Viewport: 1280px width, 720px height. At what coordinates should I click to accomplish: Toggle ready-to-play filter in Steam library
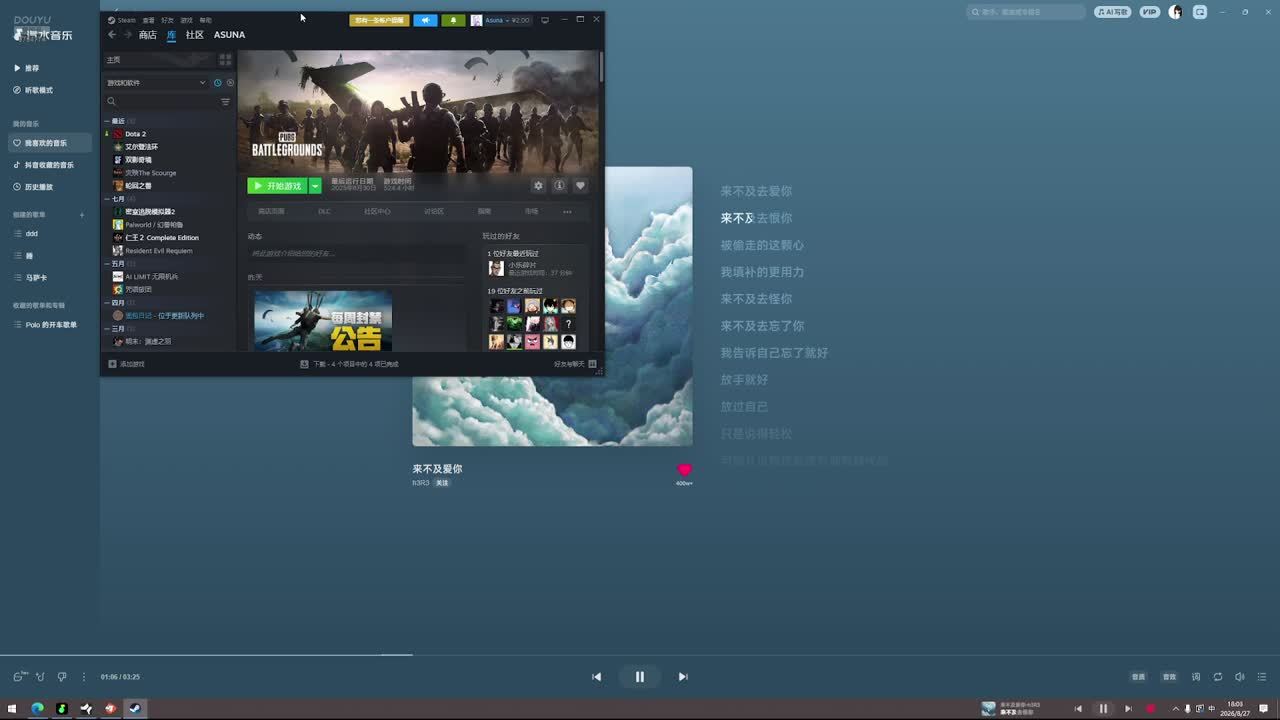230,83
